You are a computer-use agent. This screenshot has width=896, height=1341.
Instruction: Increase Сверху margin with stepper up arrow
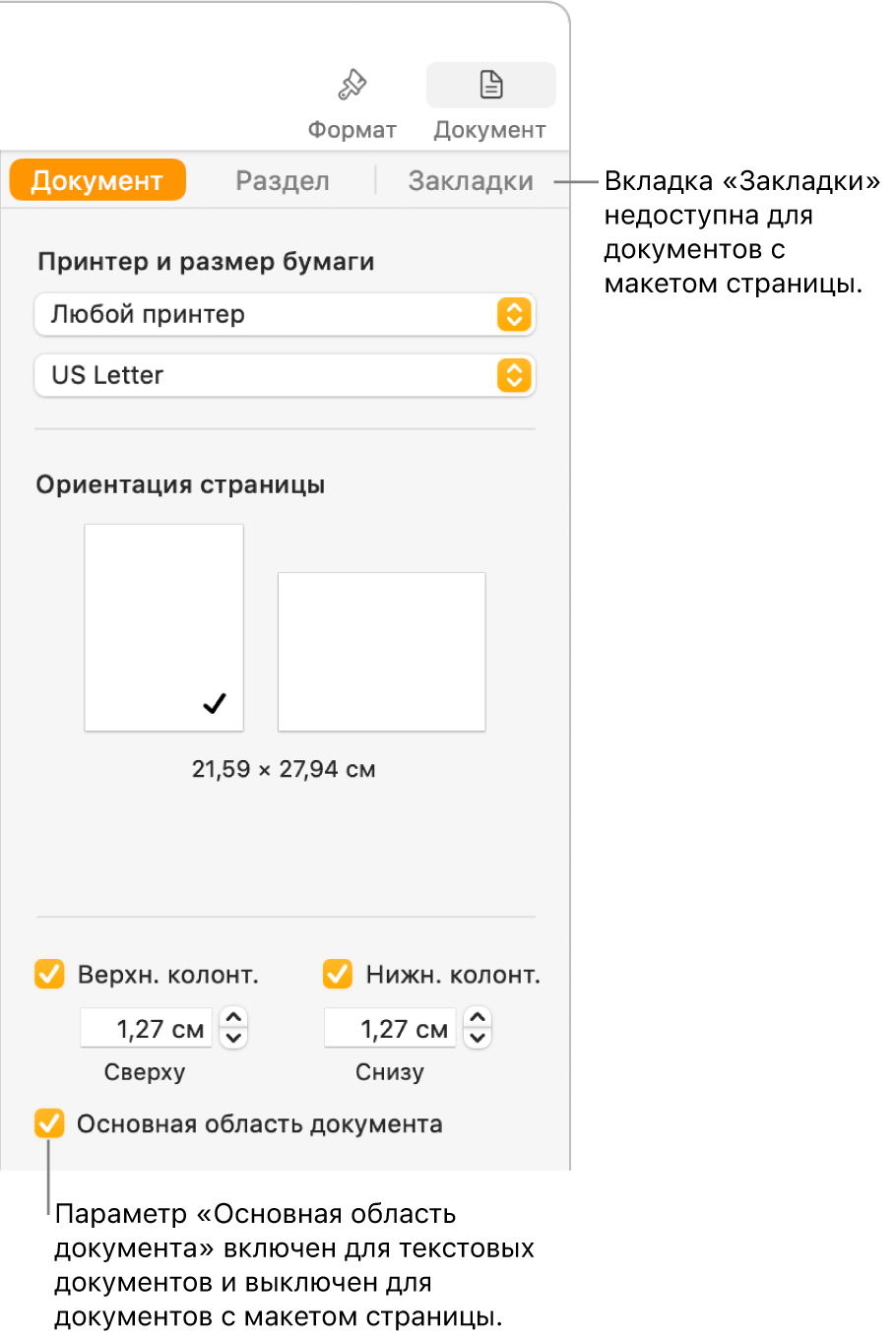233,1018
